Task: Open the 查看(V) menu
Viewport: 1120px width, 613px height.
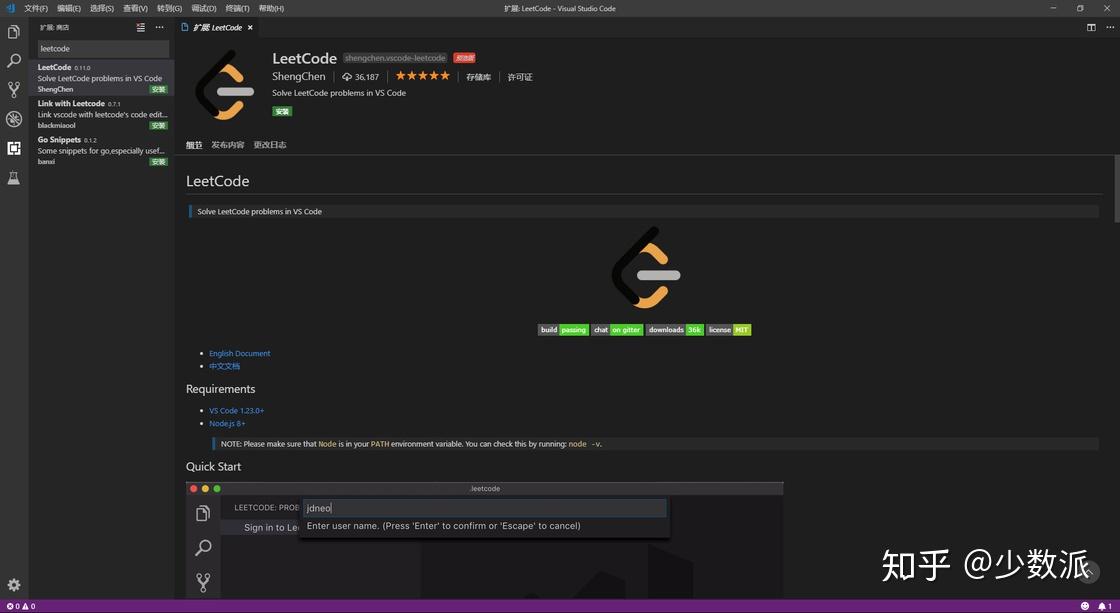Action: (135, 8)
